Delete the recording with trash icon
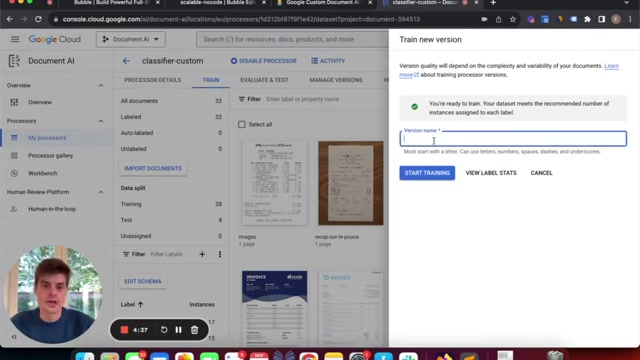Image resolution: width=640 pixels, height=360 pixels. (x=194, y=330)
